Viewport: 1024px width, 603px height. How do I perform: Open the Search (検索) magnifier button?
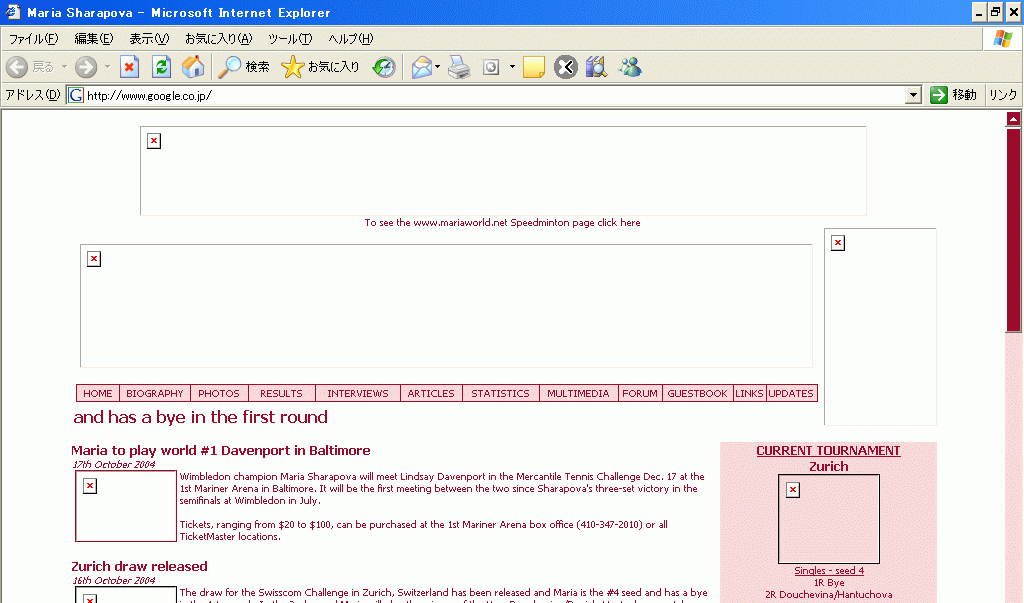pyautogui.click(x=244, y=67)
